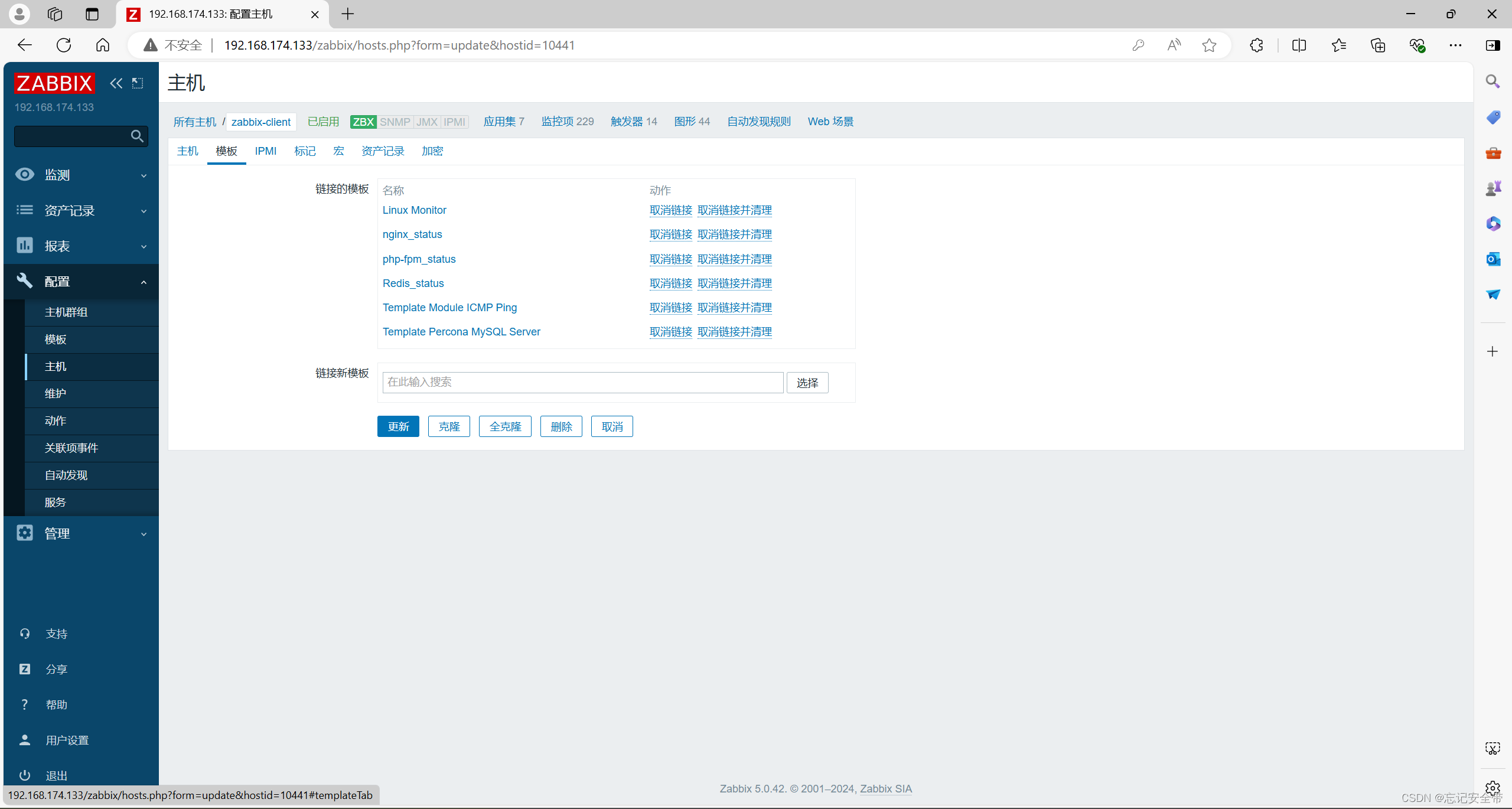1512x809 pixels.
Task: Click the browser refresh icon
Action: (x=64, y=45)
